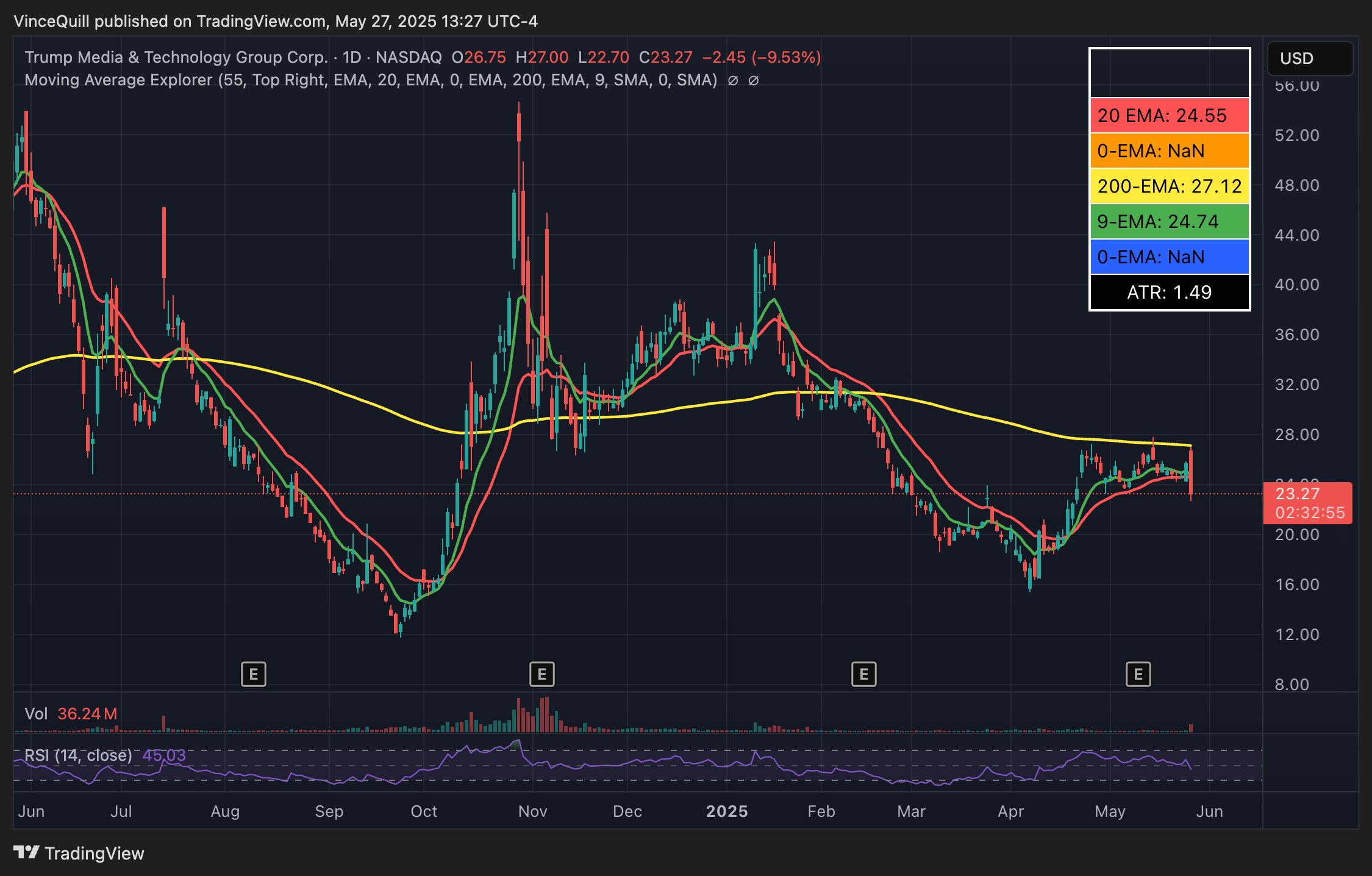The height and width of the screenshot is (876, 1372).
Task: Click the earnings marker near February
Action: (863, 674)
